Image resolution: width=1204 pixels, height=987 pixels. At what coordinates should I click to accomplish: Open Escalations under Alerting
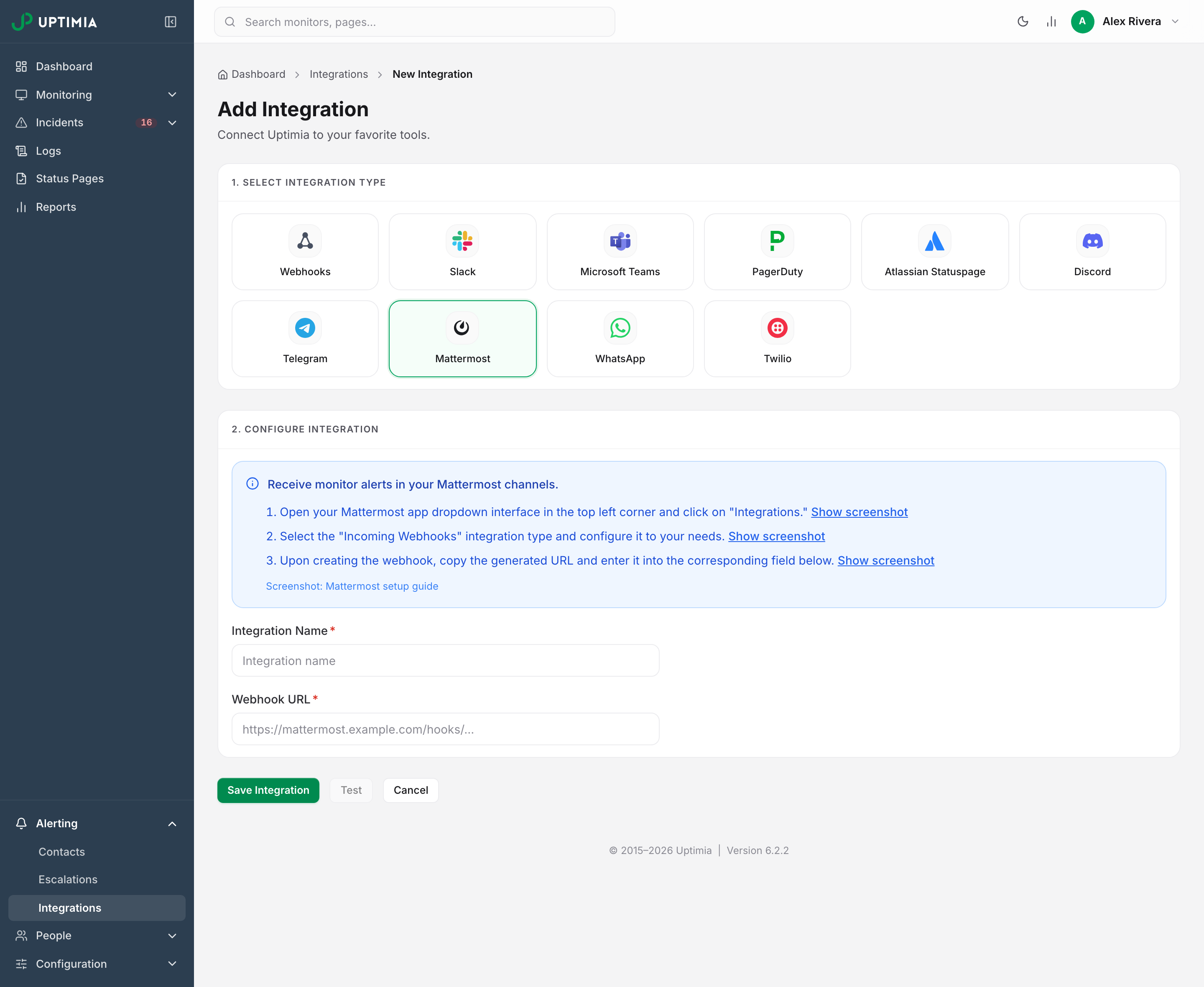(97, 880)
